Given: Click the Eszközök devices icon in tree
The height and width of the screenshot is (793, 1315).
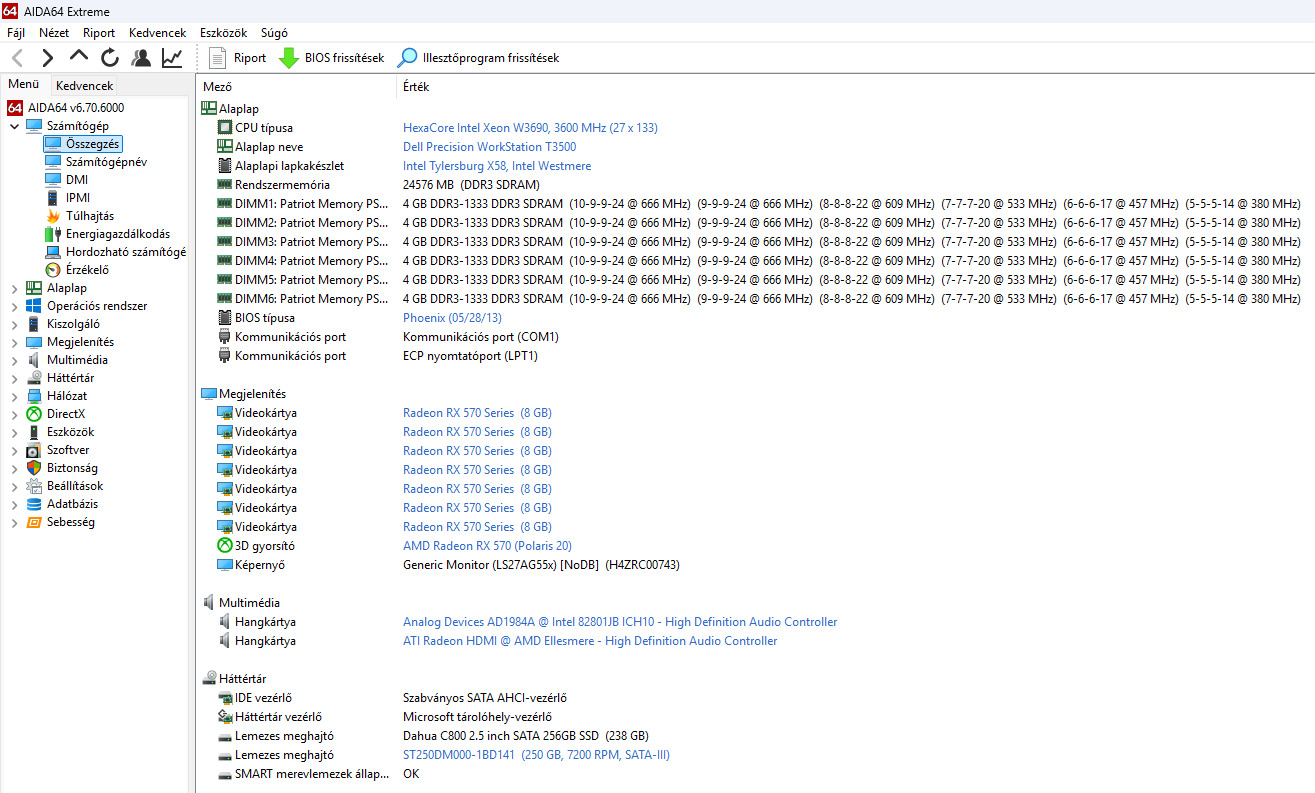Looking at the screenshot, I should point(34,432).
